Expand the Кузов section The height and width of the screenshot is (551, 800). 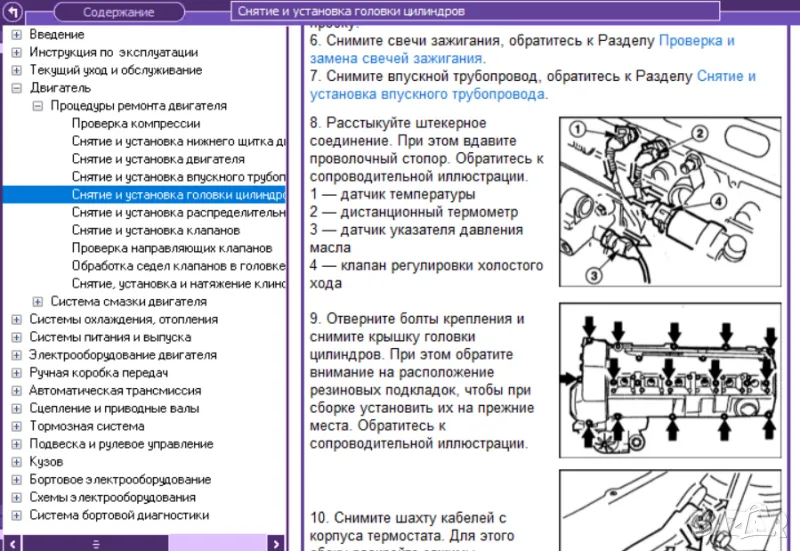click(17, 462)
